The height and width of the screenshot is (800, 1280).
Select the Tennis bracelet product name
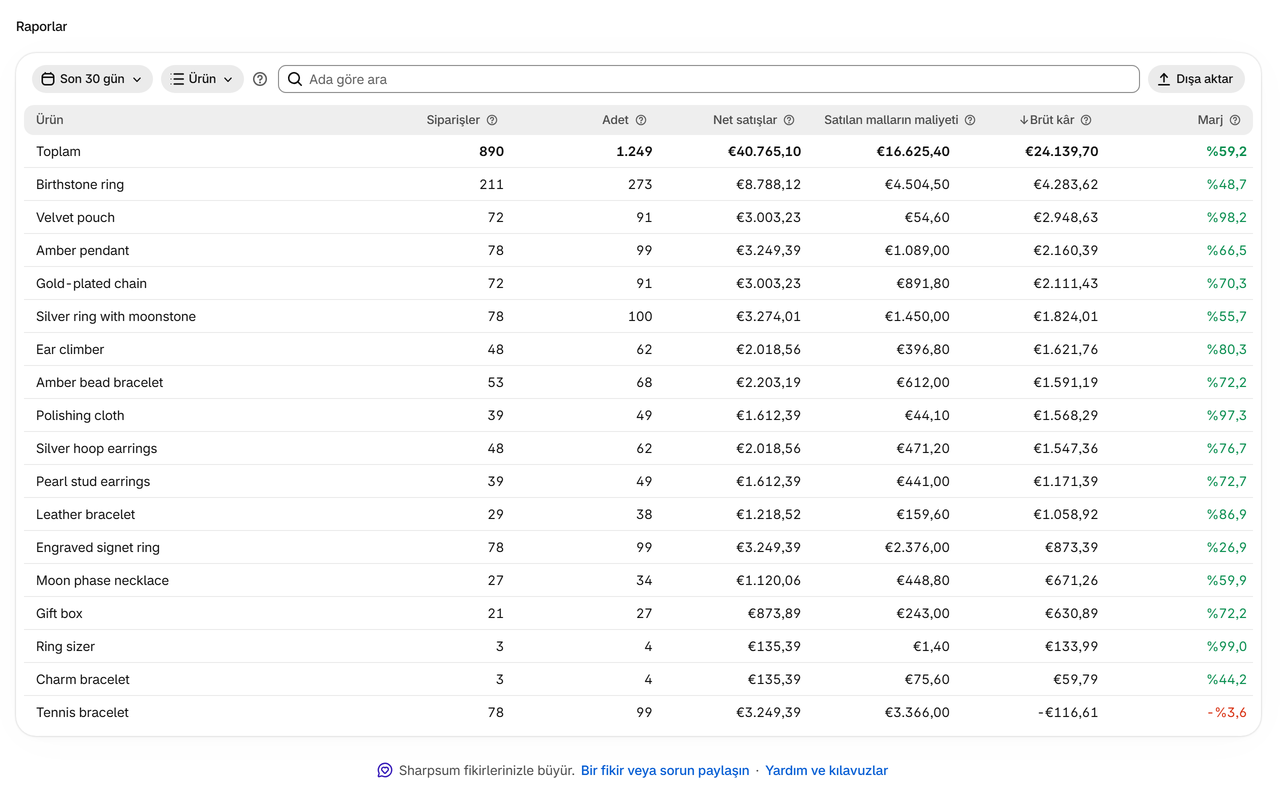click(x=82, y=712)
